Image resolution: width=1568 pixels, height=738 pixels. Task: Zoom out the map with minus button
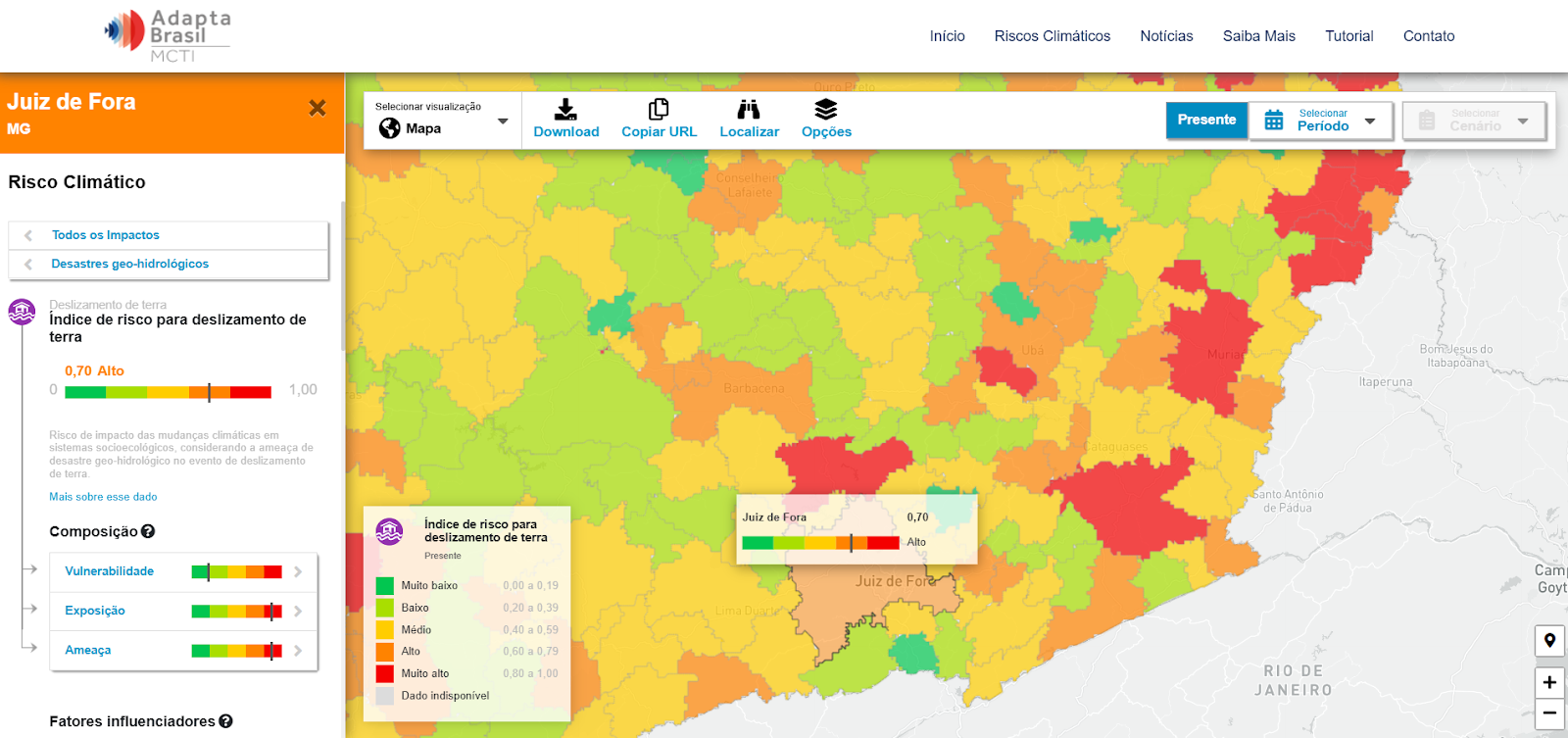(x=1549, y=713)
